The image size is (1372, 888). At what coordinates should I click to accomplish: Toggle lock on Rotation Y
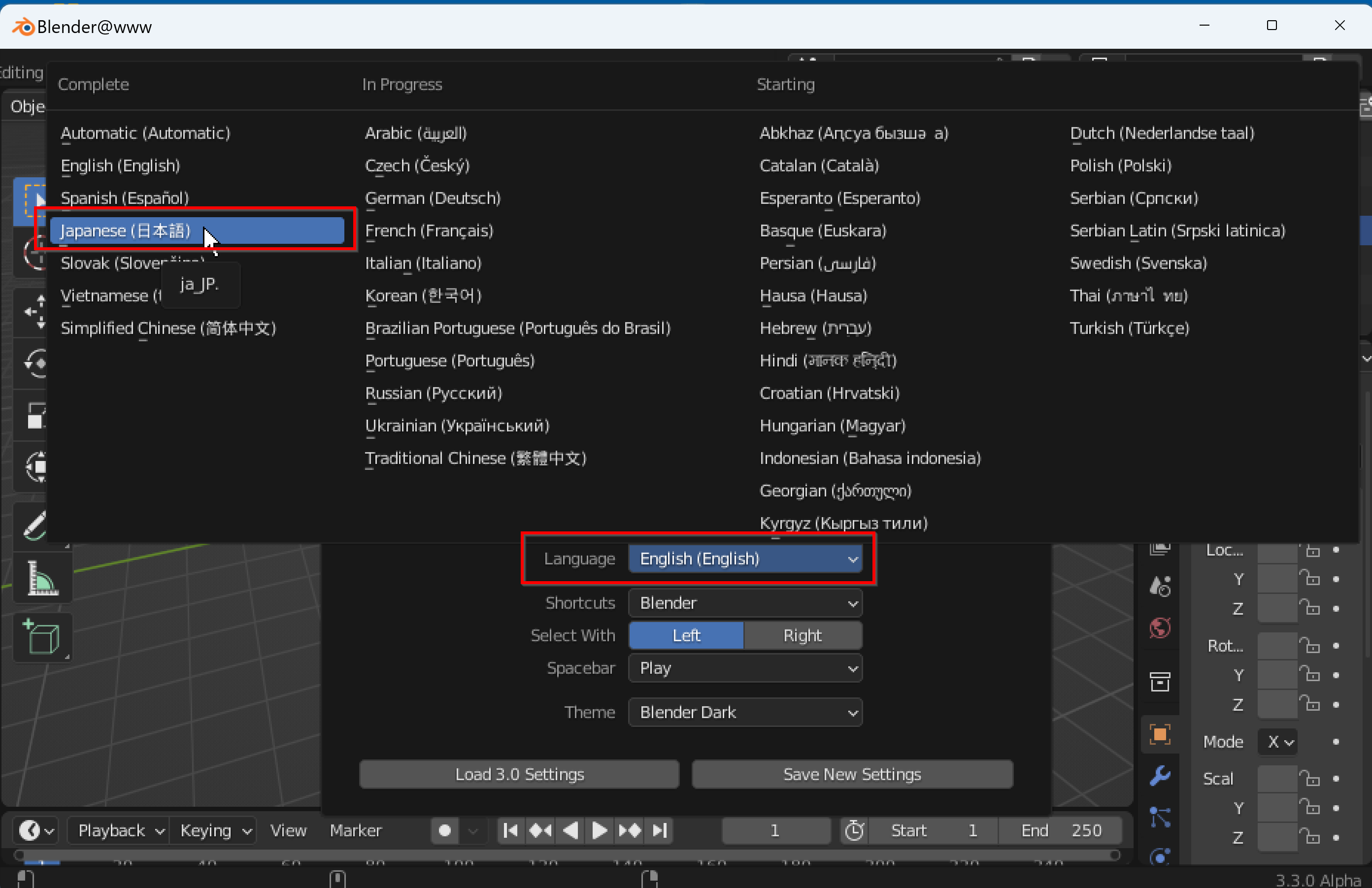[1309, 674]
